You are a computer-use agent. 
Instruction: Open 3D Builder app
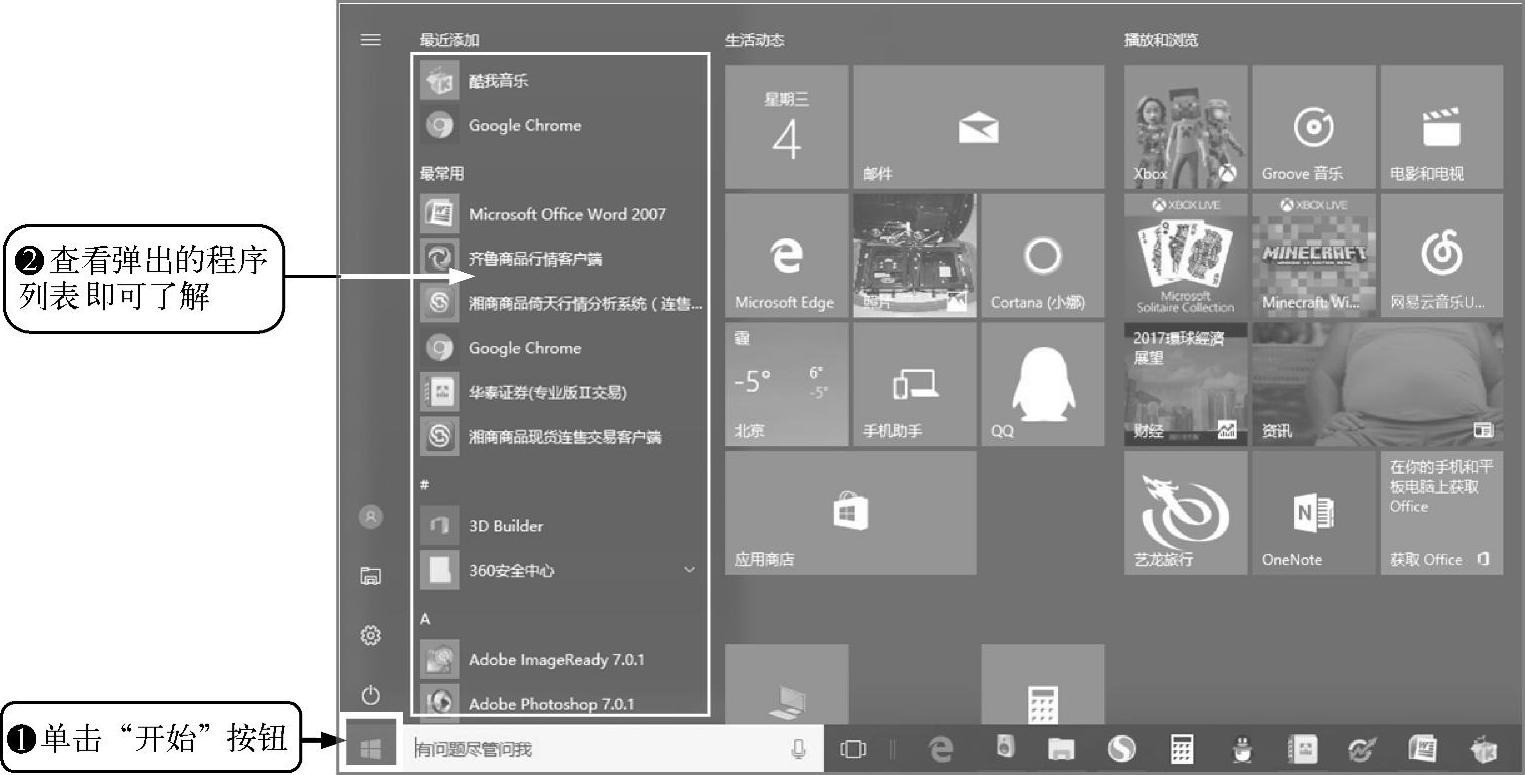pos(560,526)
